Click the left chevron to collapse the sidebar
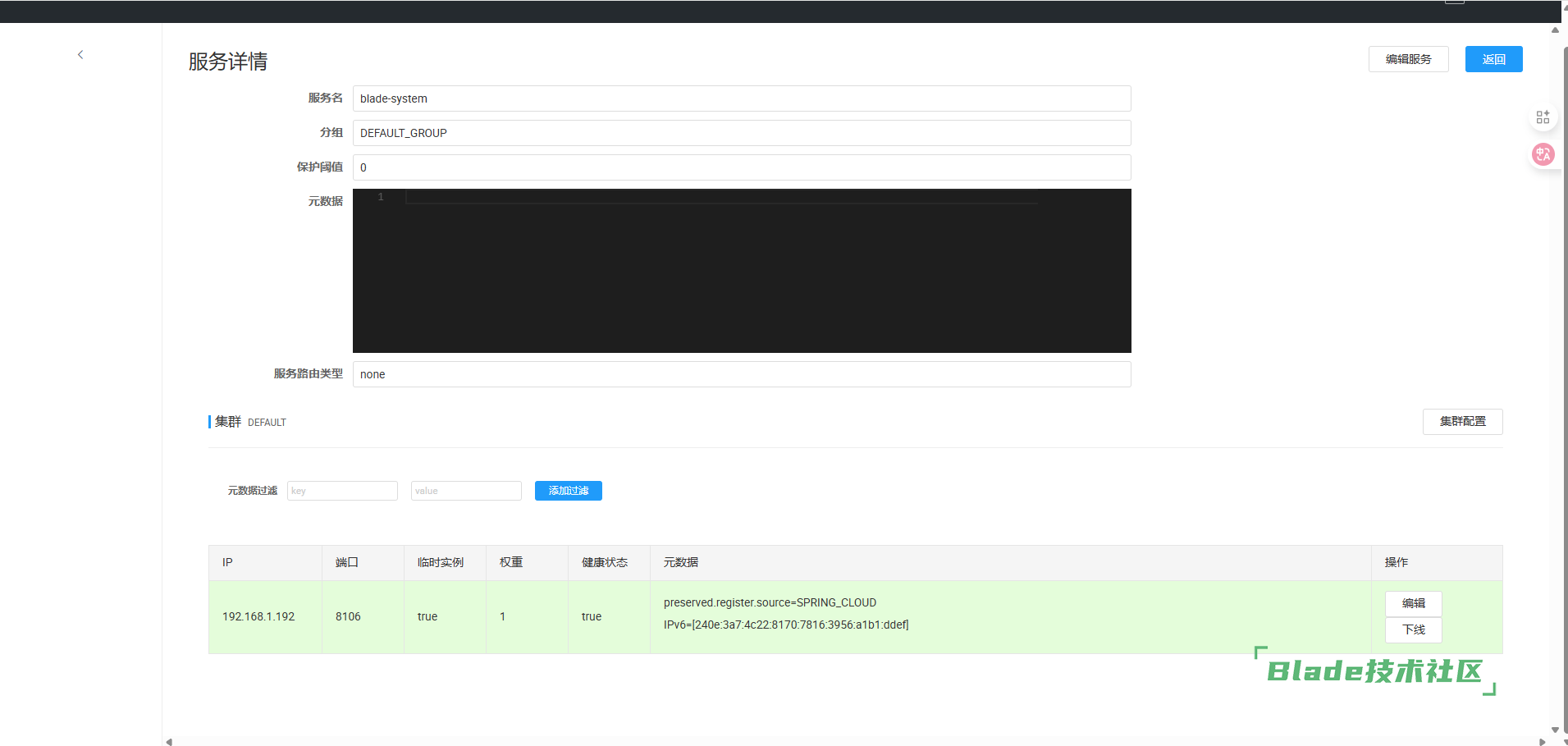The width and height of the screenshot is (1568, 746). [80, 55]
